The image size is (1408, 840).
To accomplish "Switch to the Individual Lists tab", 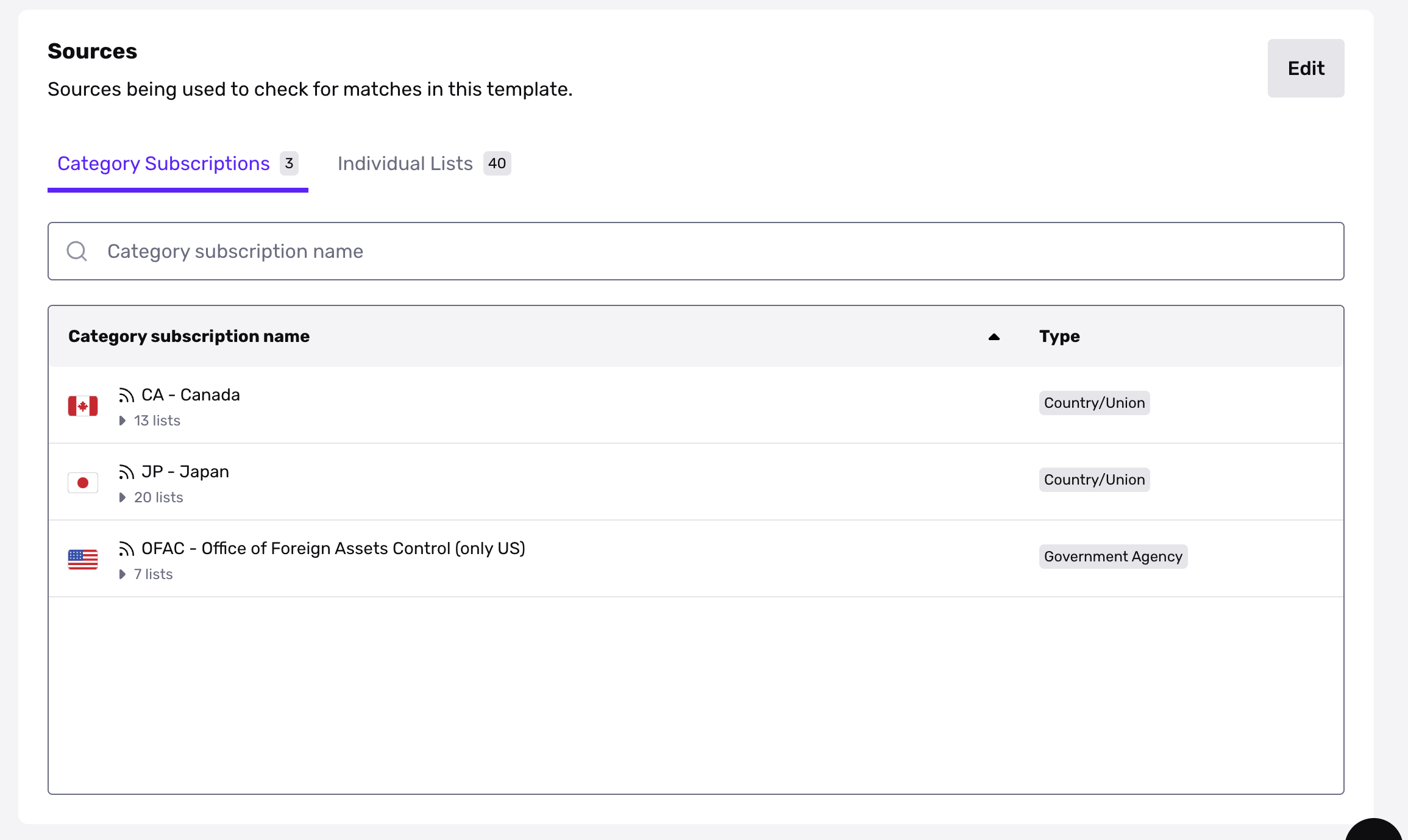I will tap(405, 163).
